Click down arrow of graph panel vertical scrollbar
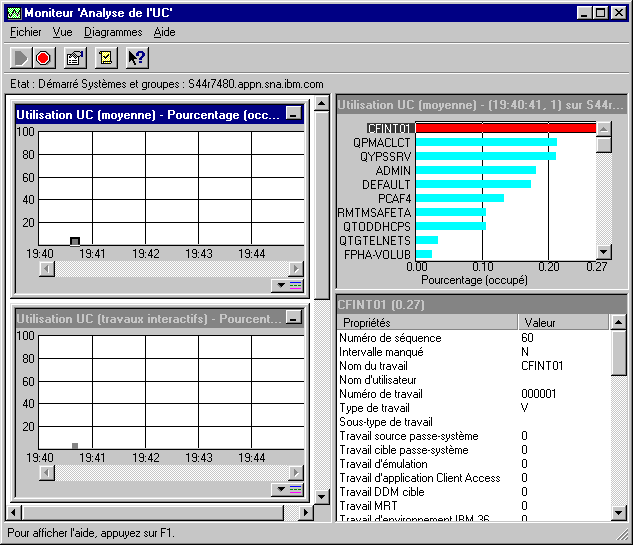The height and width of the screenshot is (545, 633). click(322, 497)
